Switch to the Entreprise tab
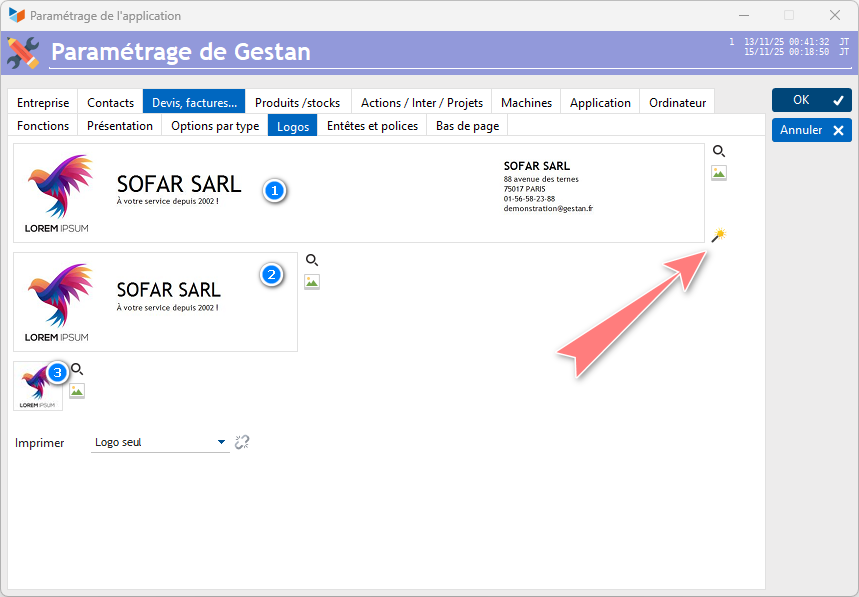Viewport: 859px width, 597px height. [43, 102]
